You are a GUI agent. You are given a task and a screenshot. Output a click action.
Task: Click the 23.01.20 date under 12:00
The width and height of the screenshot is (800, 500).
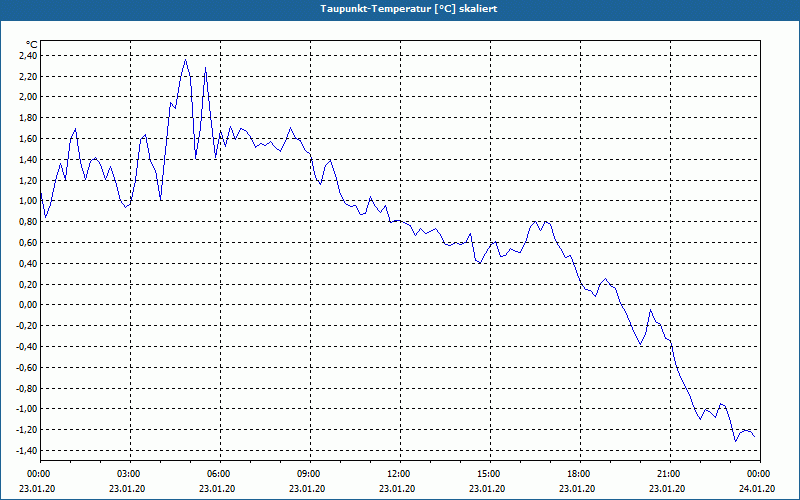click(397, 489)
